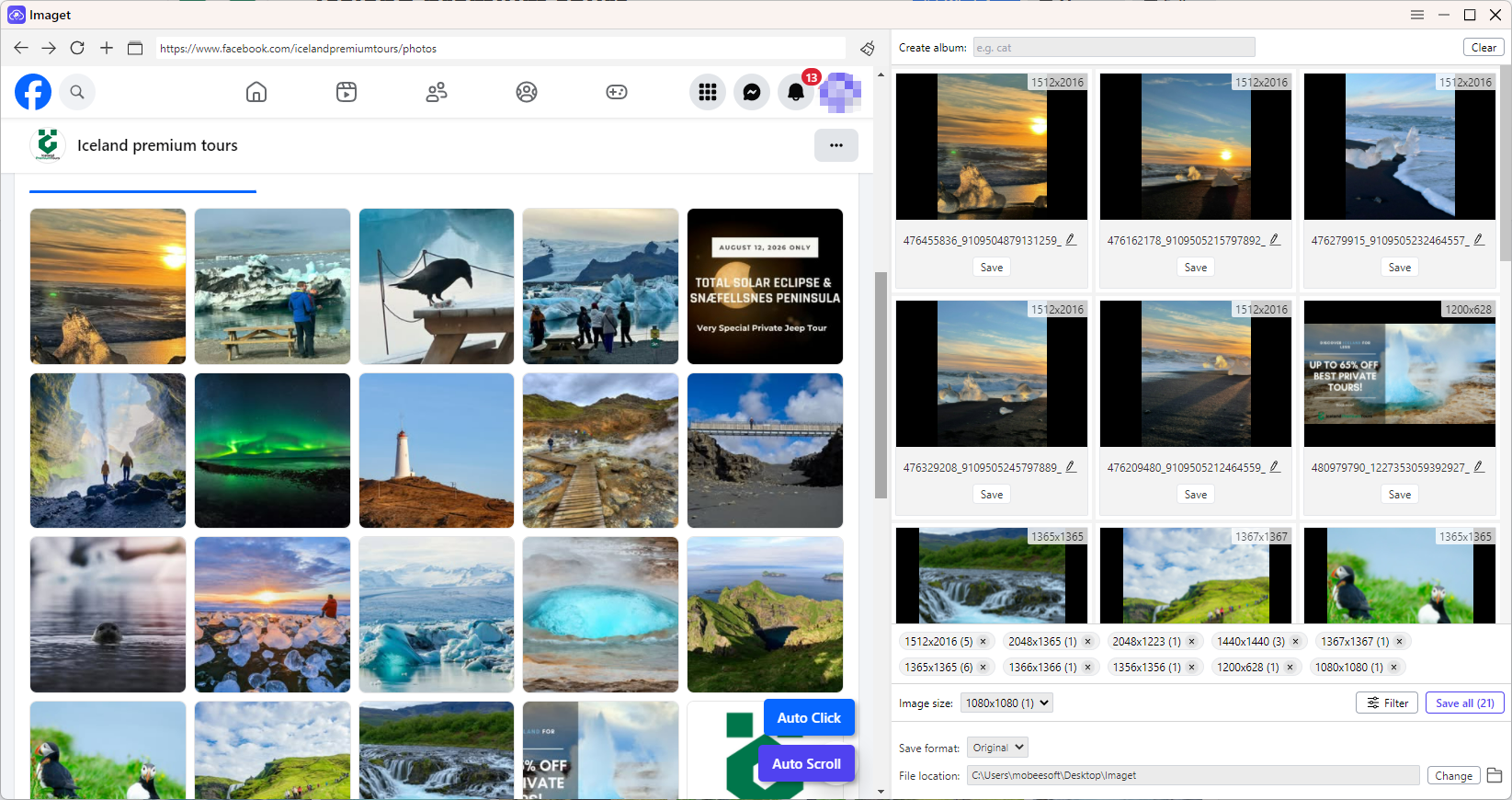1512x800 pixels.
Task: Remove the 1365x1365 (6) size filter
Action: (x=983, y=668)
